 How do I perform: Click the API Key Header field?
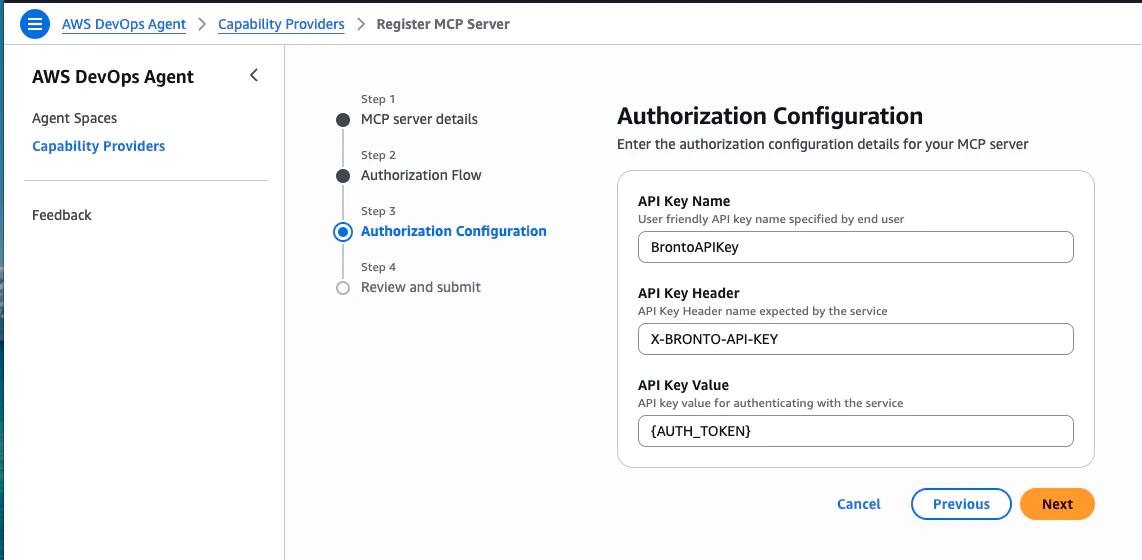point(856,339)
